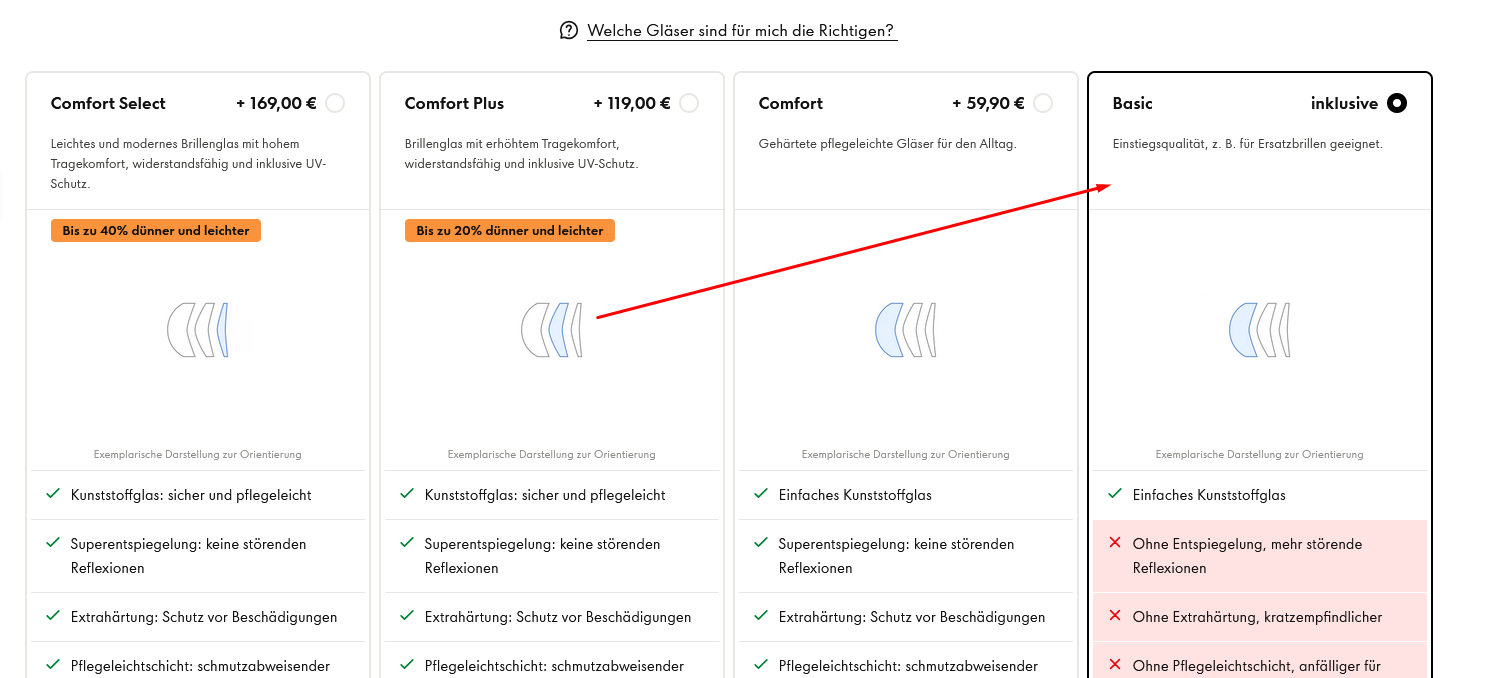Select the Comfort Select radio button
1504x678 pixels.
335,103
